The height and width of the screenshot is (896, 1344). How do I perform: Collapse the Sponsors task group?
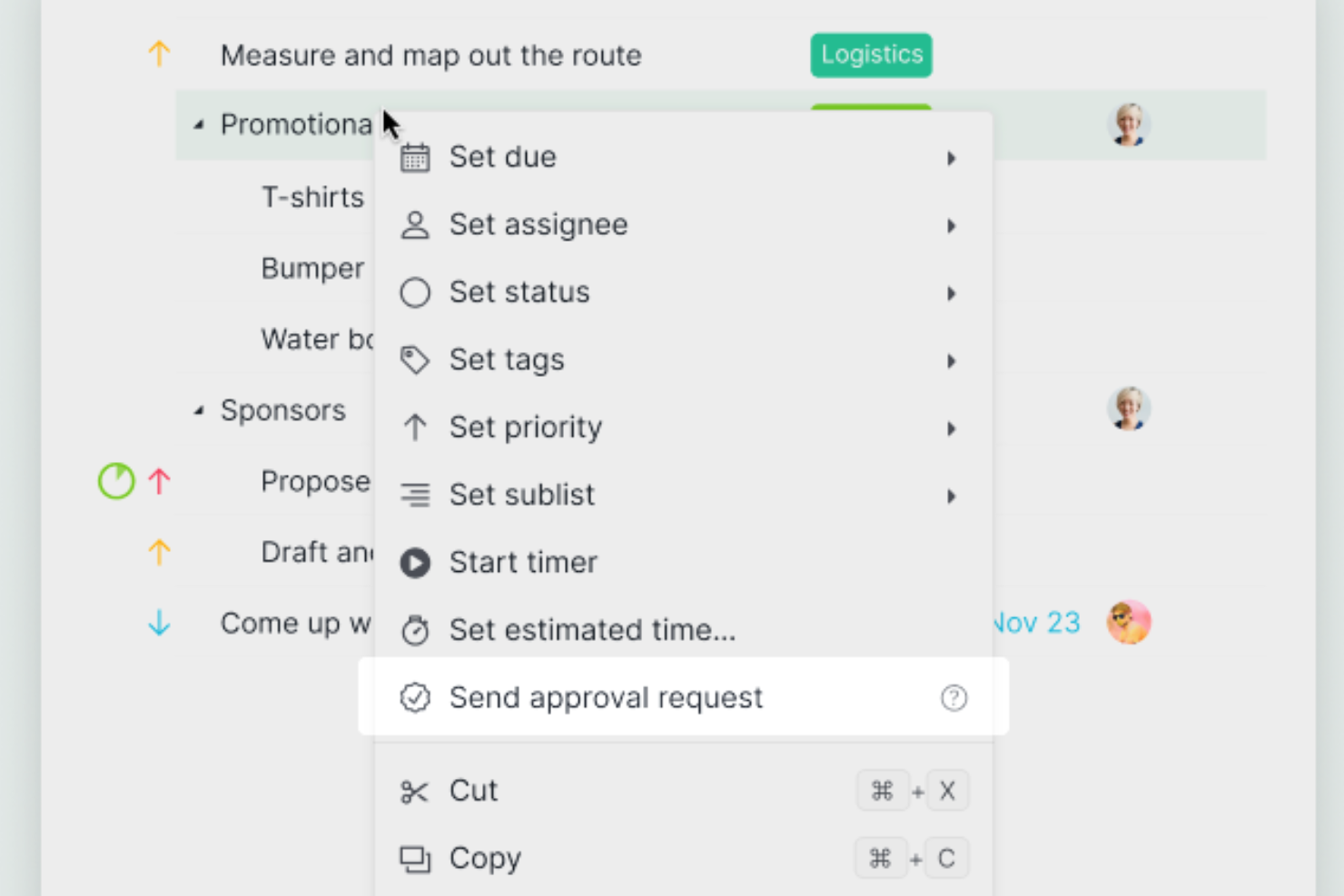pos(199,411)
